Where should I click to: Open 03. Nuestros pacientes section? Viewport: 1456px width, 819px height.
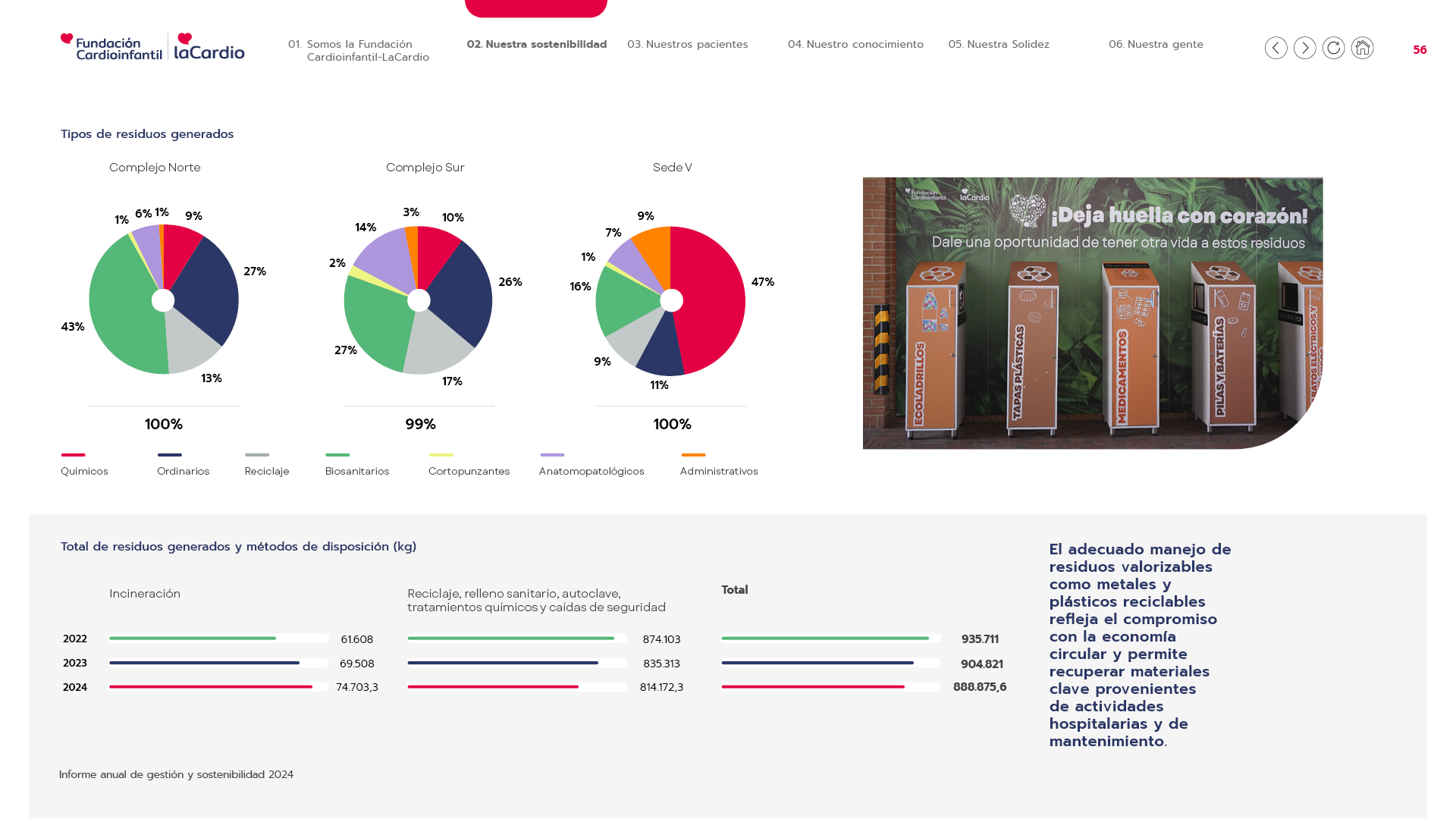click(687, 44)
